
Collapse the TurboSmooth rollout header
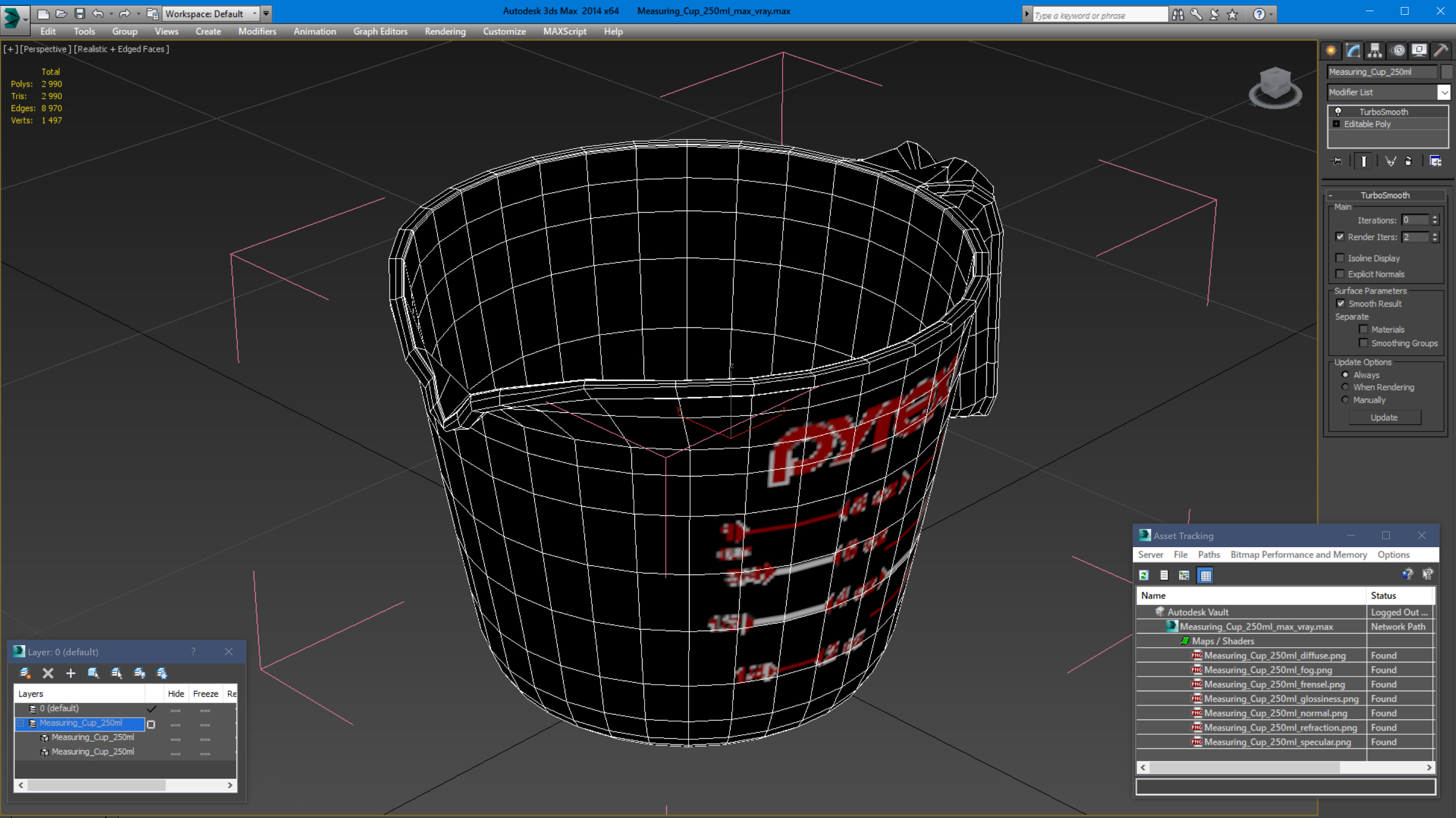(1385, 195)
